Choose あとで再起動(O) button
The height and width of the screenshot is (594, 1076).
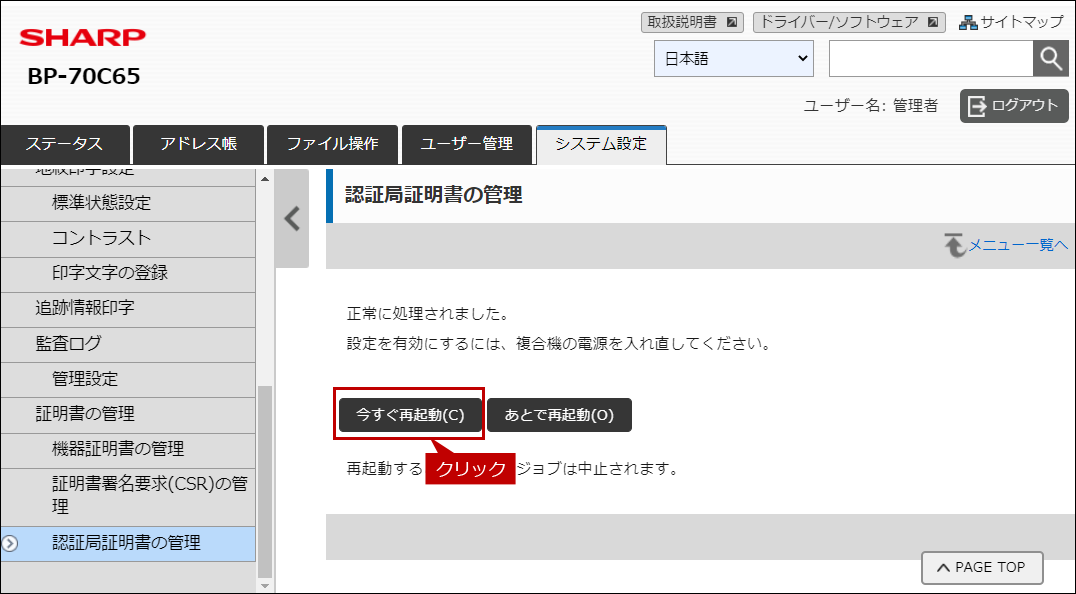coord(559,415)
